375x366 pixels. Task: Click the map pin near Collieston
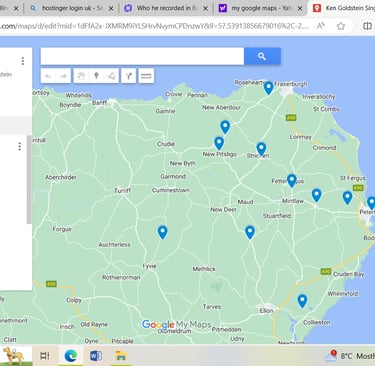(302, 301)
